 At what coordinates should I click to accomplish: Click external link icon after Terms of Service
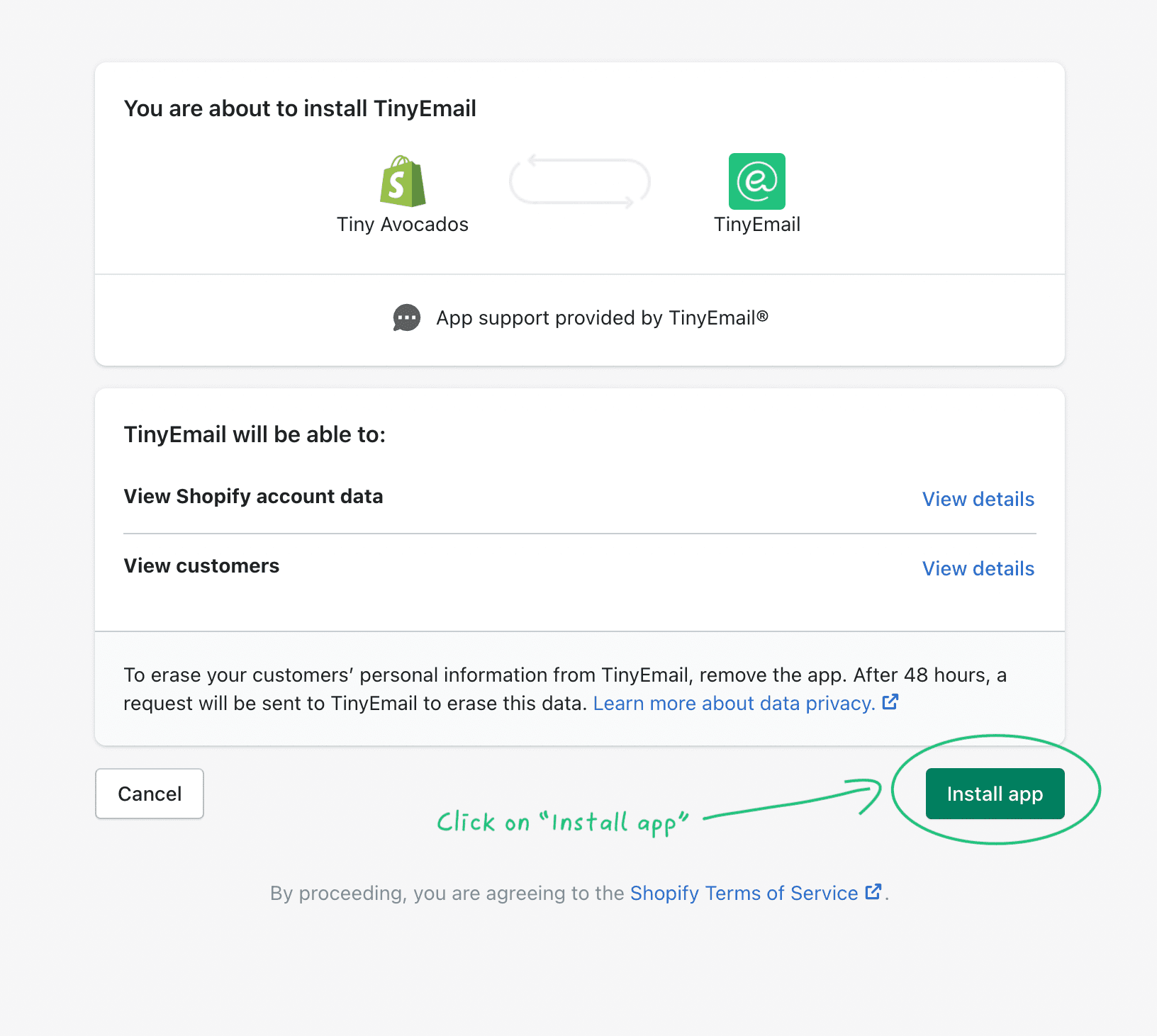[x=873, y=892]
